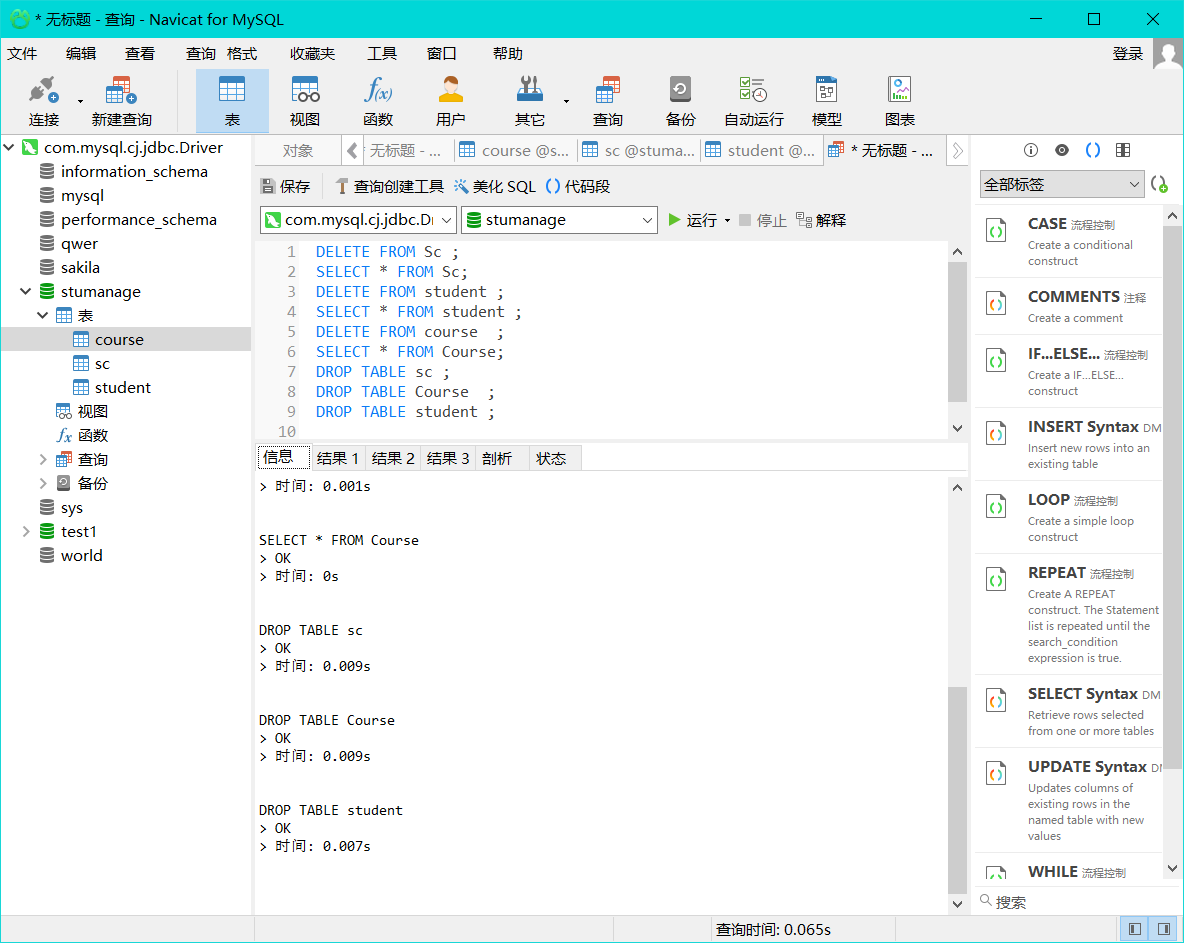1184x943 pixels.
Task: Switch to the student @... table tab
Action: pos(761,151)
